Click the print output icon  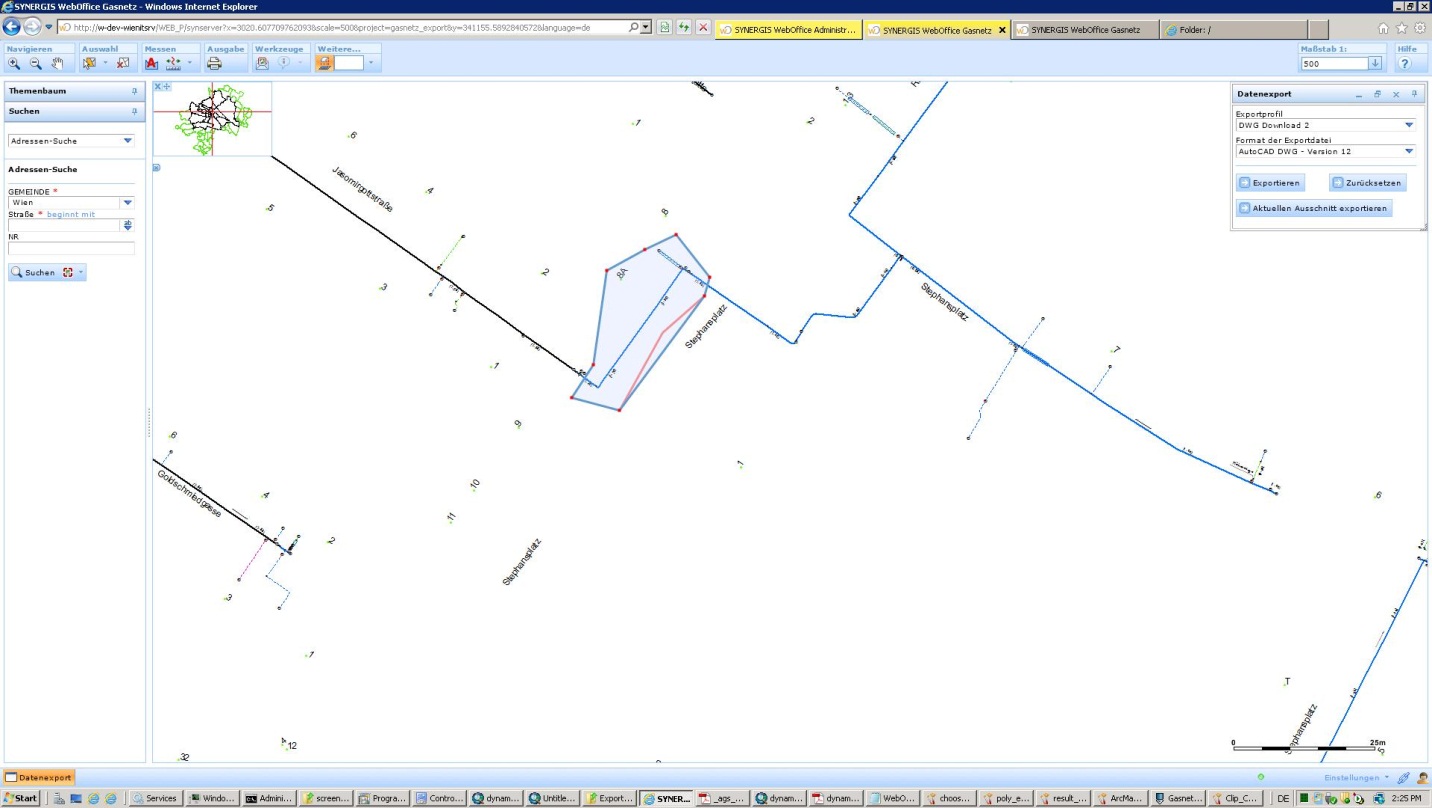point(214,63)
